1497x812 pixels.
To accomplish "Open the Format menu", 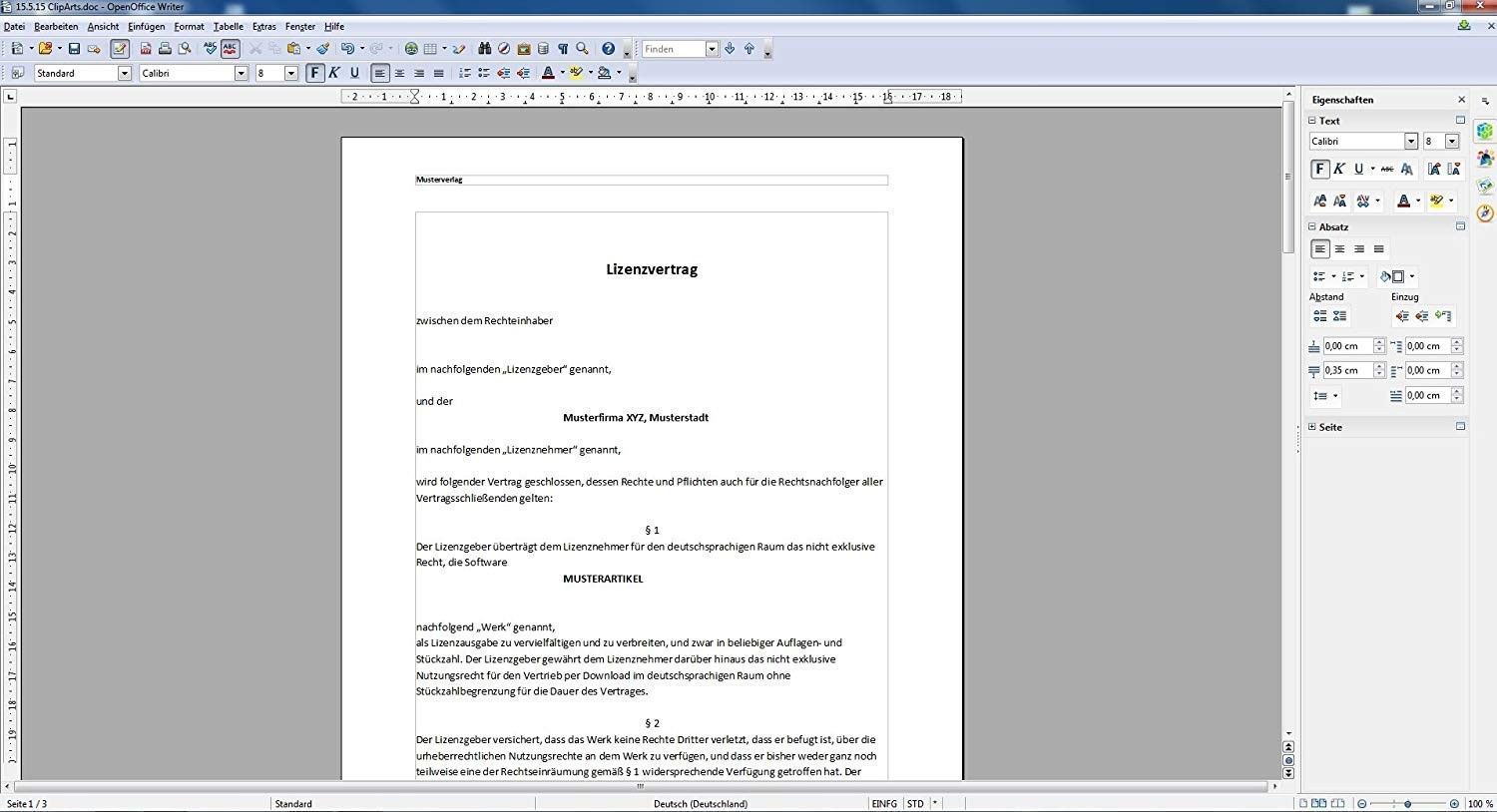I will [189, 27].
